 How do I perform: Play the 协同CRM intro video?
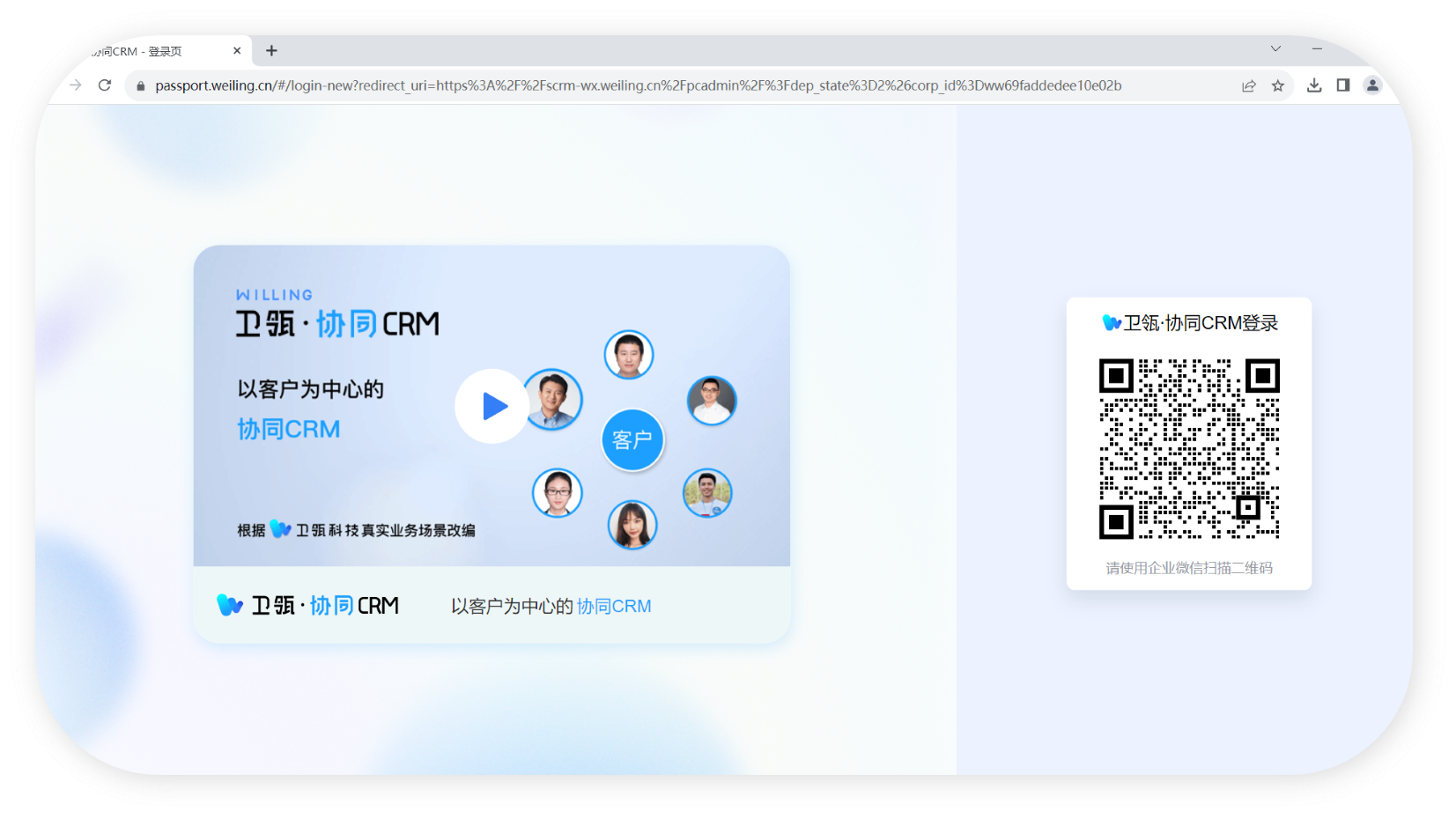(492, 406)
